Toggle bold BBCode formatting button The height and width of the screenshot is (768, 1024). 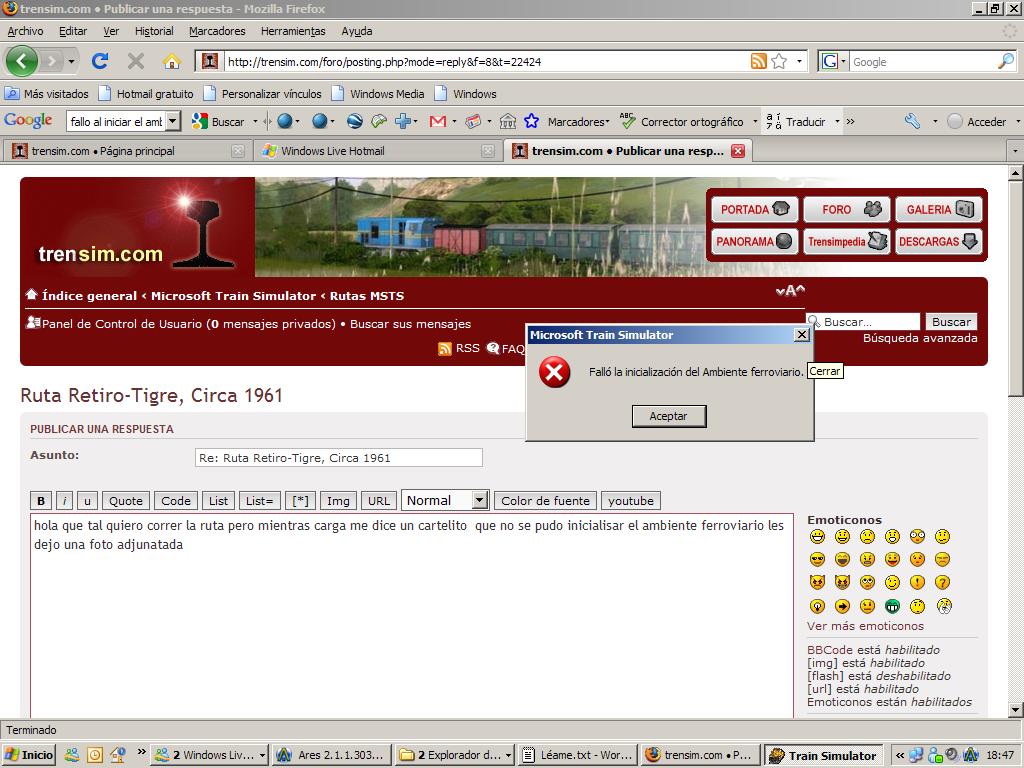41,501
